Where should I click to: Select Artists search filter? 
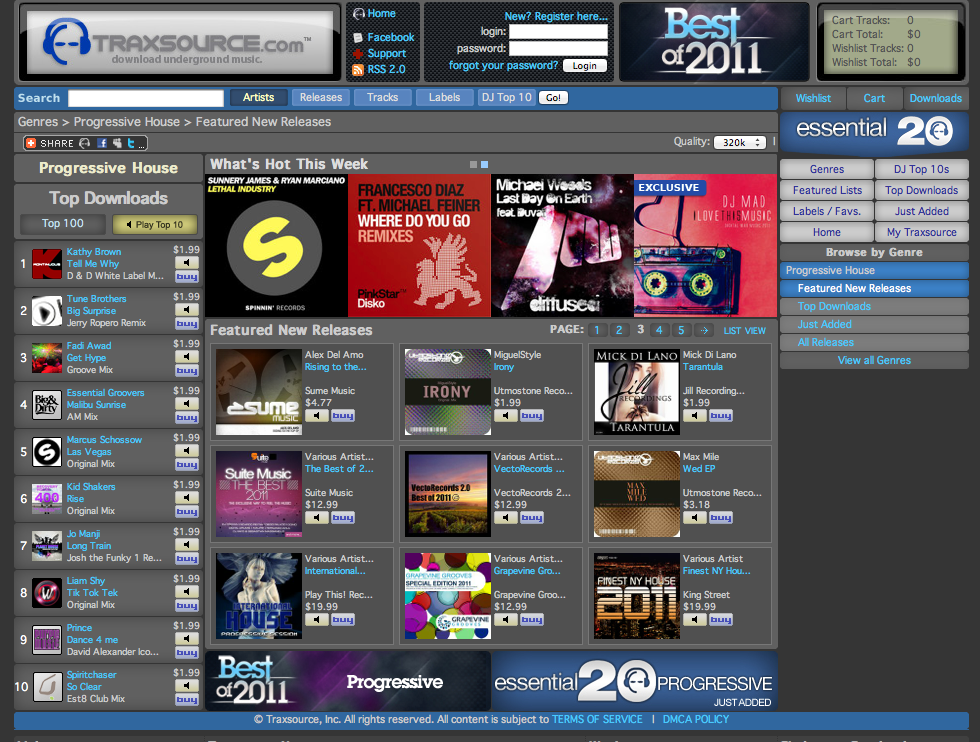tap(258, 98)
